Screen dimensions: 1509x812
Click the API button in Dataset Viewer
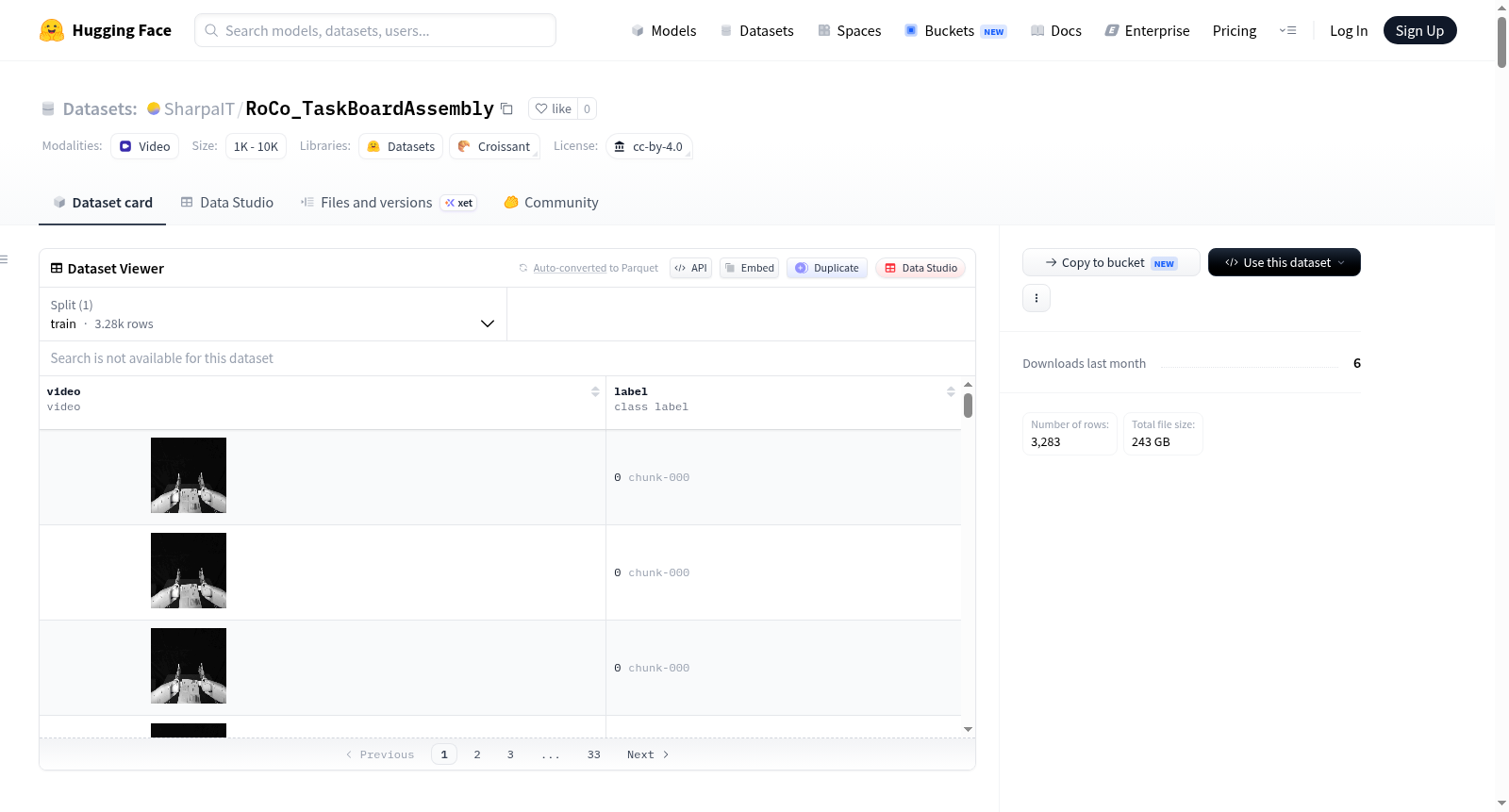690,268
